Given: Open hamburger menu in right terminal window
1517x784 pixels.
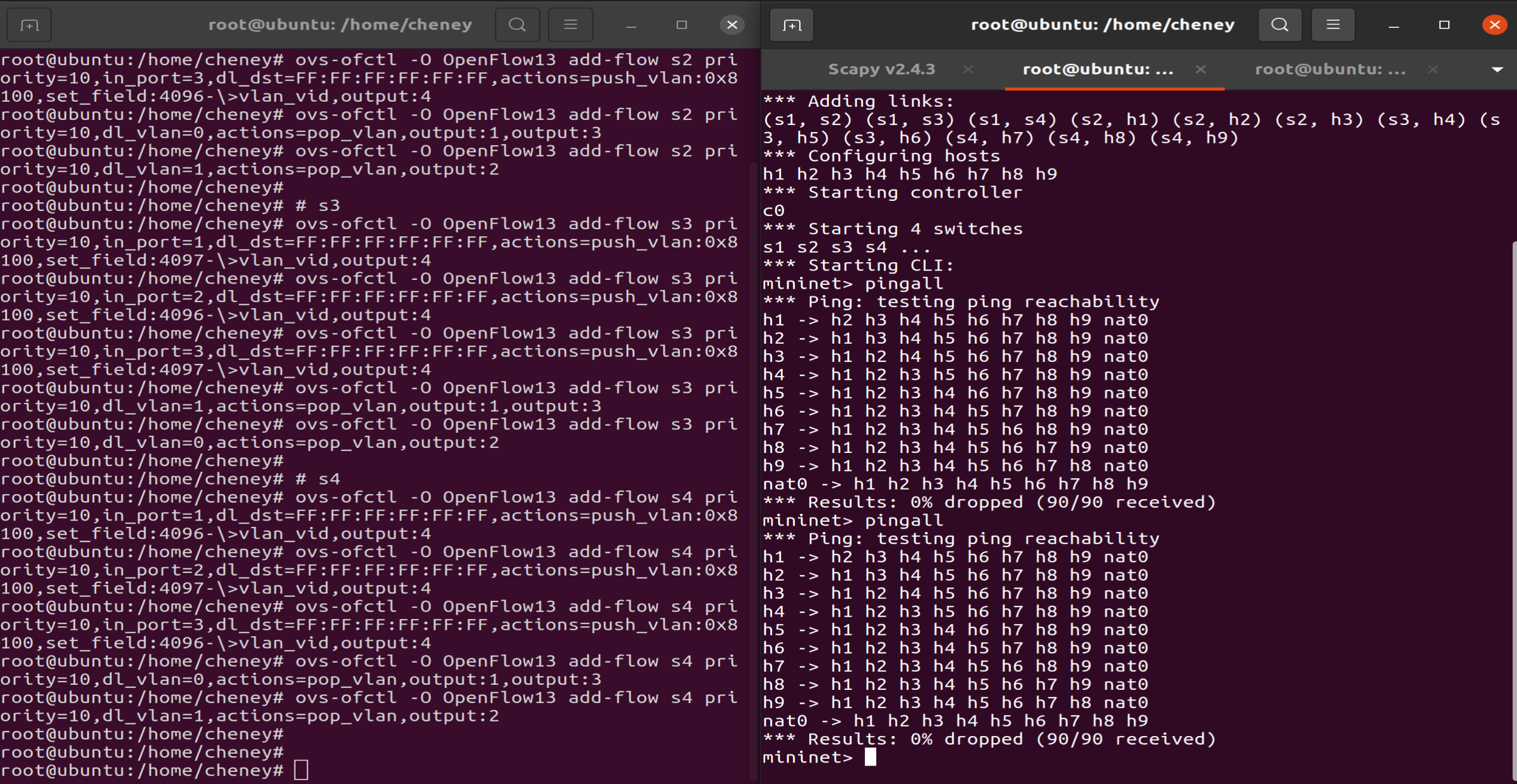Looking at the screenshot, I should [x=1333, y=25].
